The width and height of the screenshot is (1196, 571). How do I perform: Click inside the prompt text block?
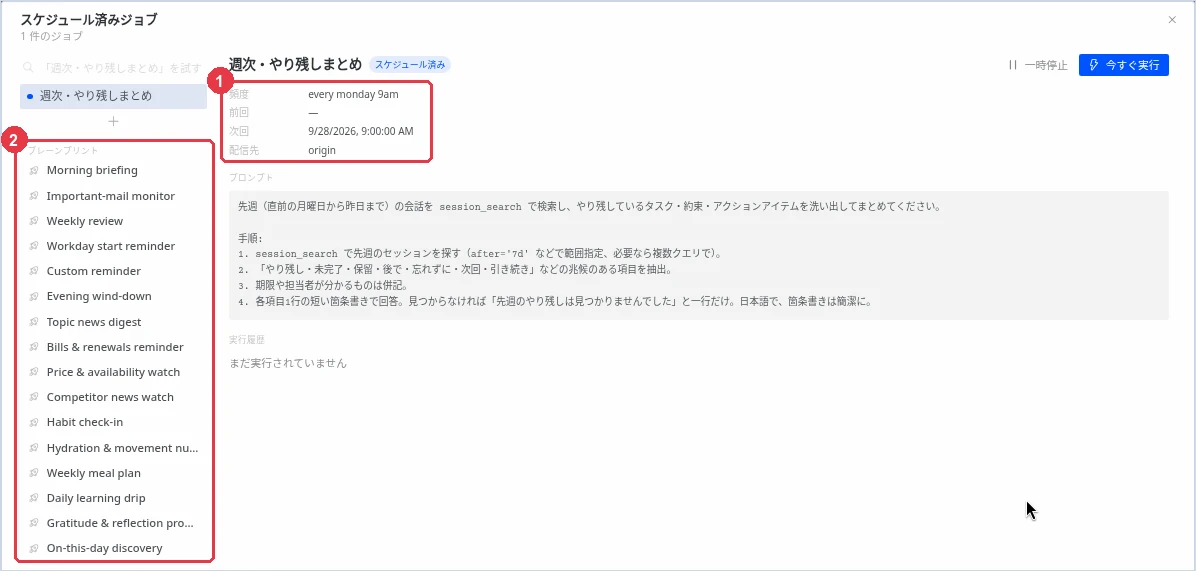[x=699, y=255]
